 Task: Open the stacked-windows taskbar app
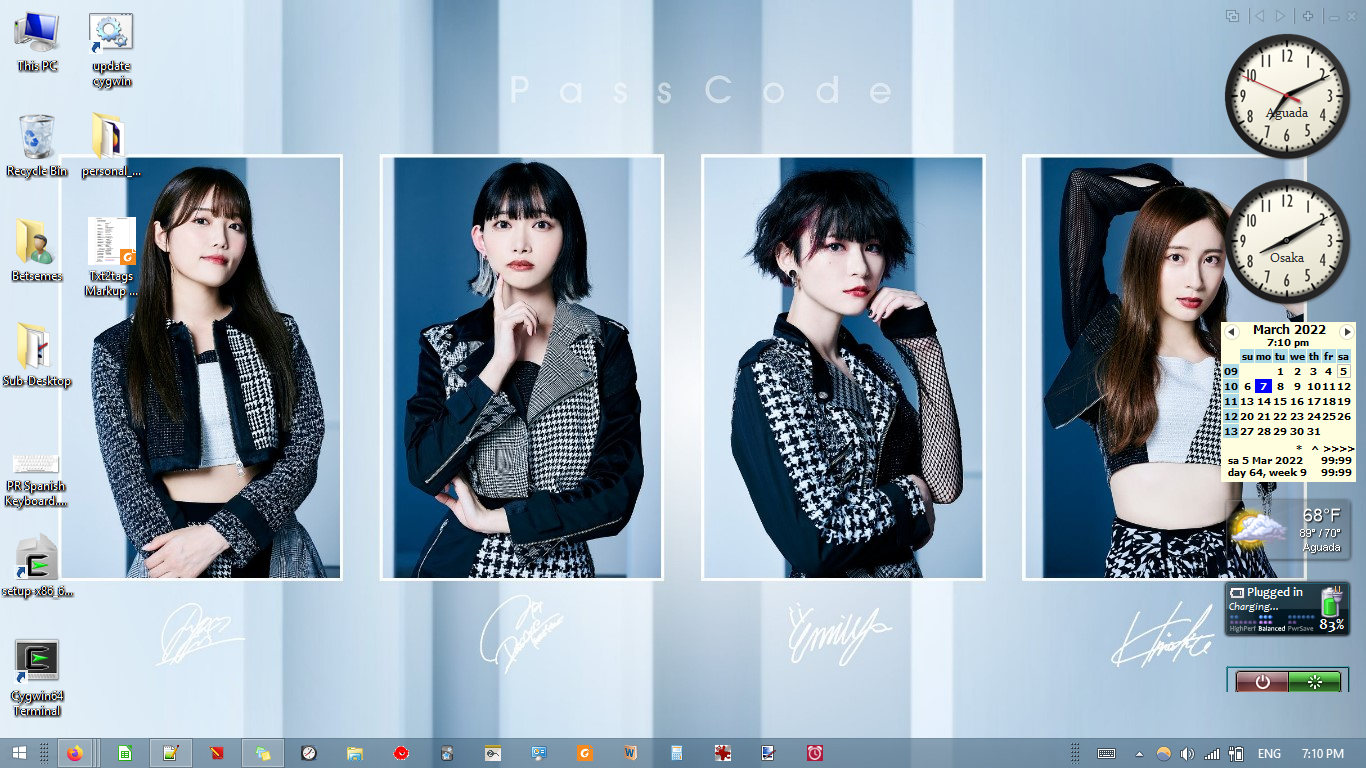tap(263, 753)
